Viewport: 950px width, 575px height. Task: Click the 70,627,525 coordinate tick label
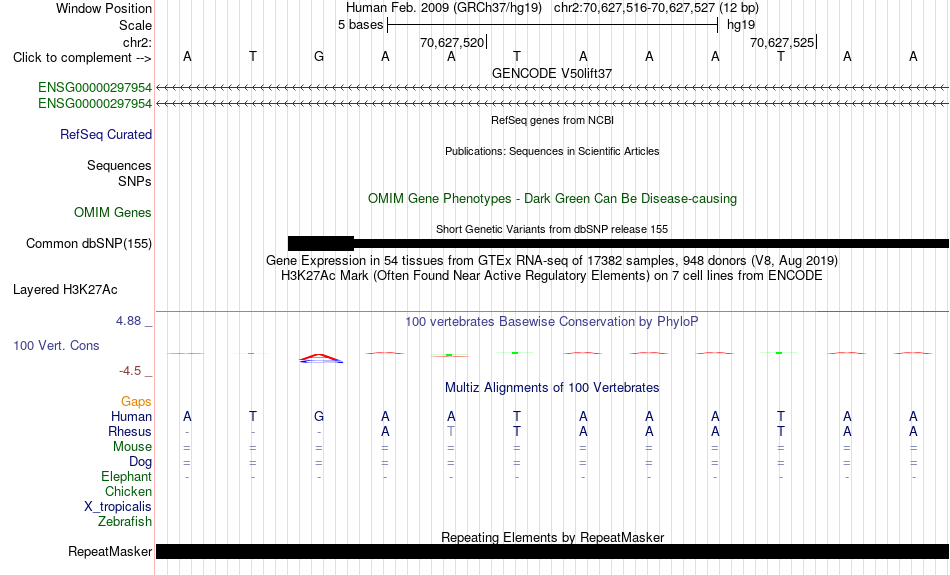point(782,42)
